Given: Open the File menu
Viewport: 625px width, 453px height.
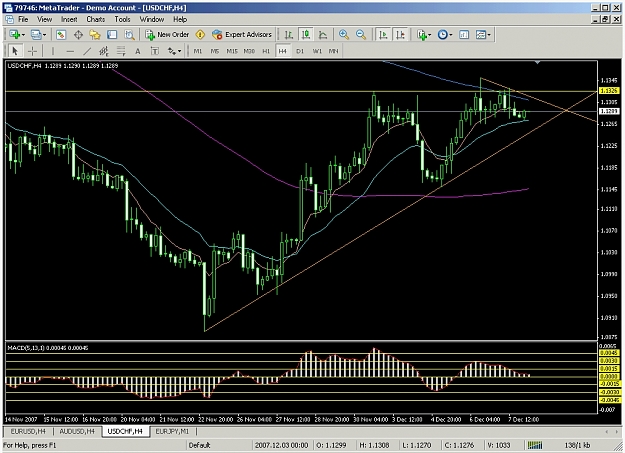Looking at the screenshot, I should point(23,19).
